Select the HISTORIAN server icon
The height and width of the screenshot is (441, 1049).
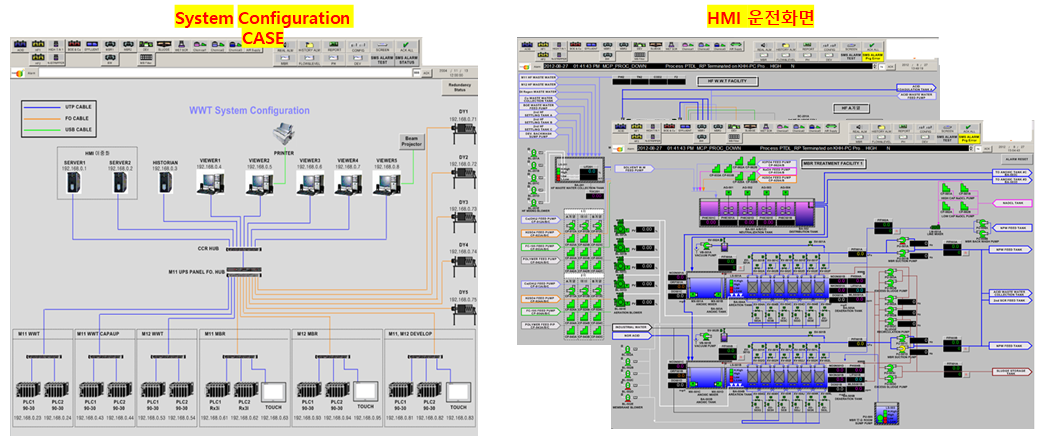coord(165,183)
